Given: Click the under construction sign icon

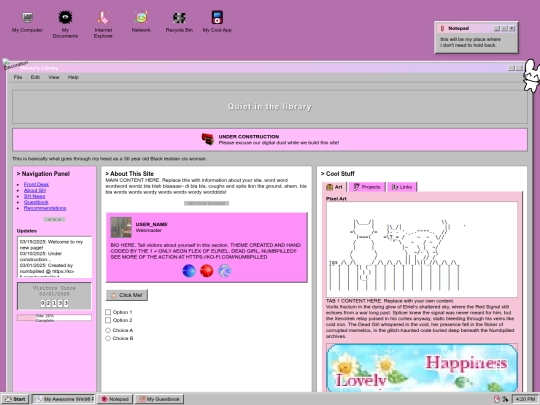Looking at the screenshot, I should click(x=208, y=139).
